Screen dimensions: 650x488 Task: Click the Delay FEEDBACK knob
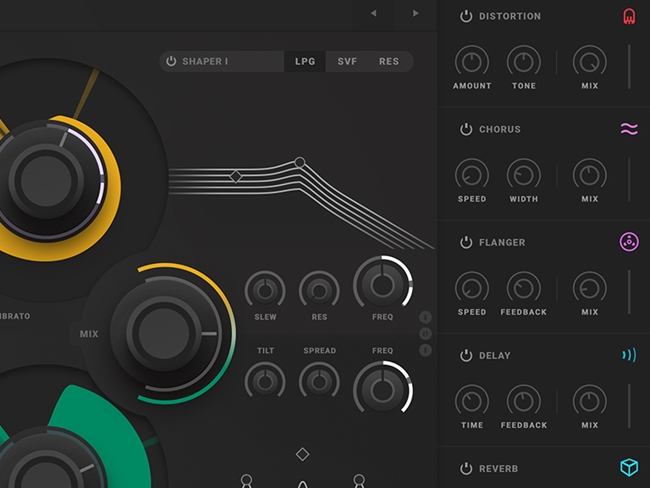click(524, 401)
